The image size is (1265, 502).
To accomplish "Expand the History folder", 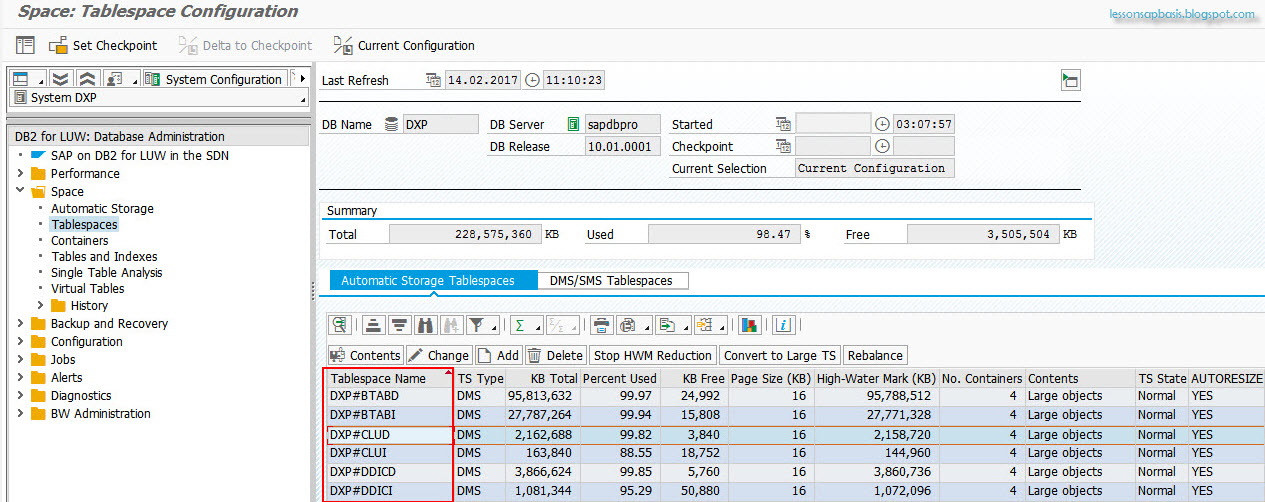I will (41, 305).
